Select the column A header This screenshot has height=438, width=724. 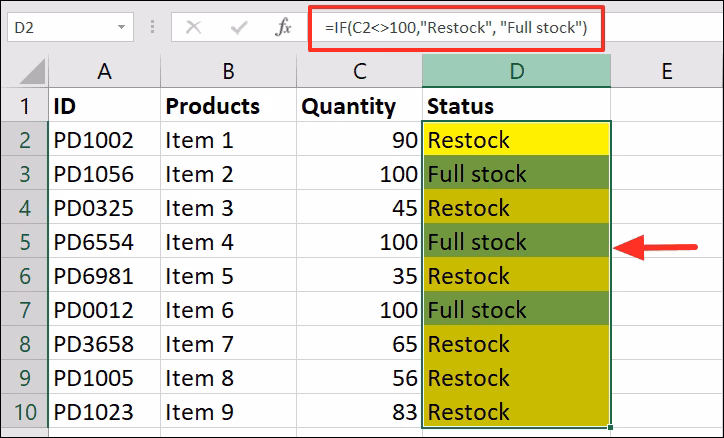point(103,71)
